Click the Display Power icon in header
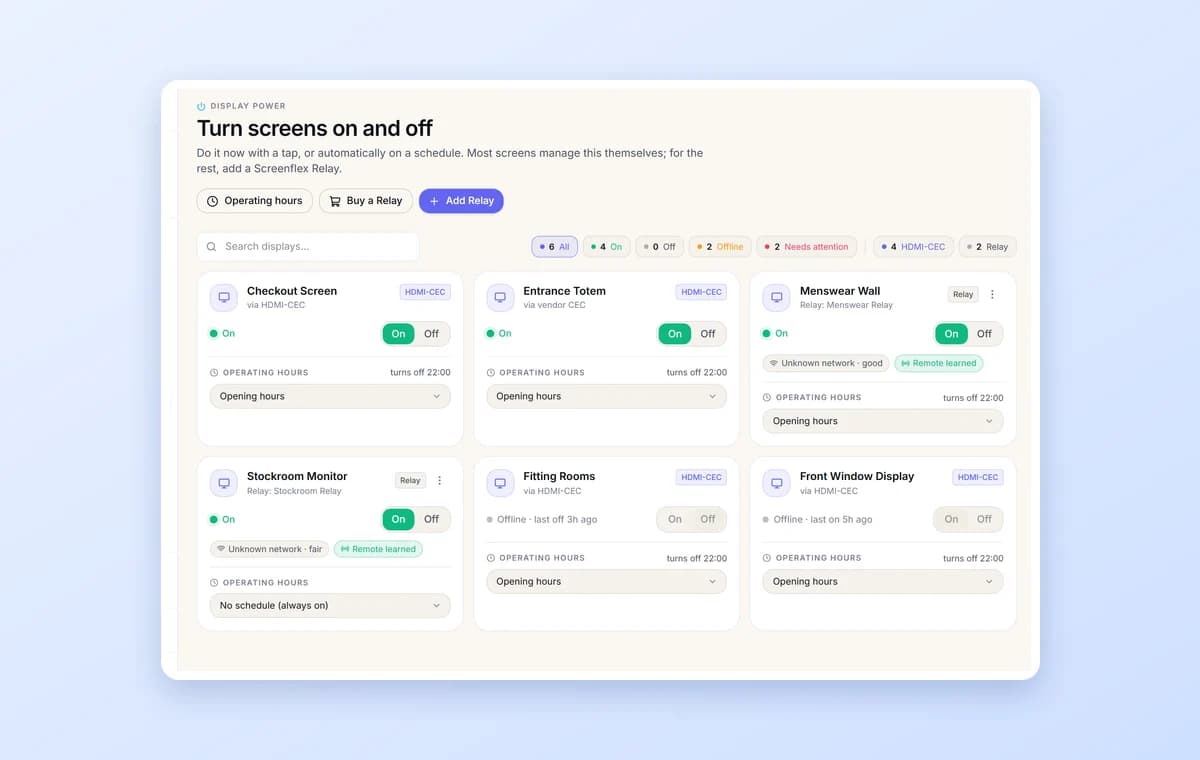The width and height of the screenshot is (1200, 760). pyautogui.click(x=201, y=106)
